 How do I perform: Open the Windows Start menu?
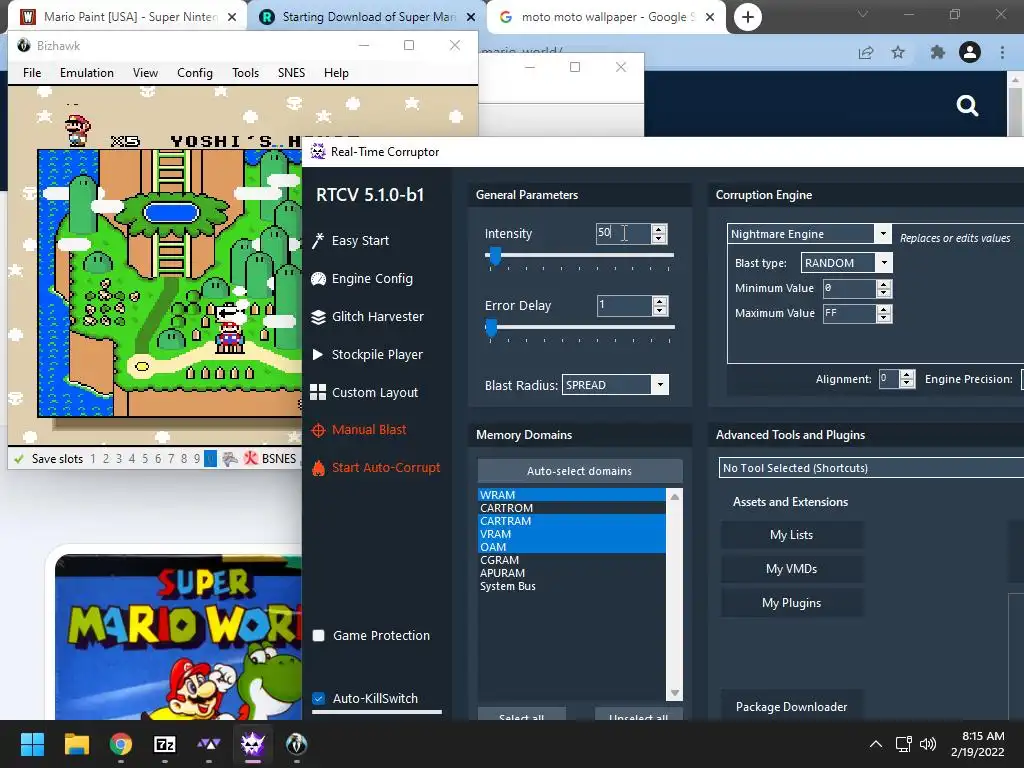[32, 744]
